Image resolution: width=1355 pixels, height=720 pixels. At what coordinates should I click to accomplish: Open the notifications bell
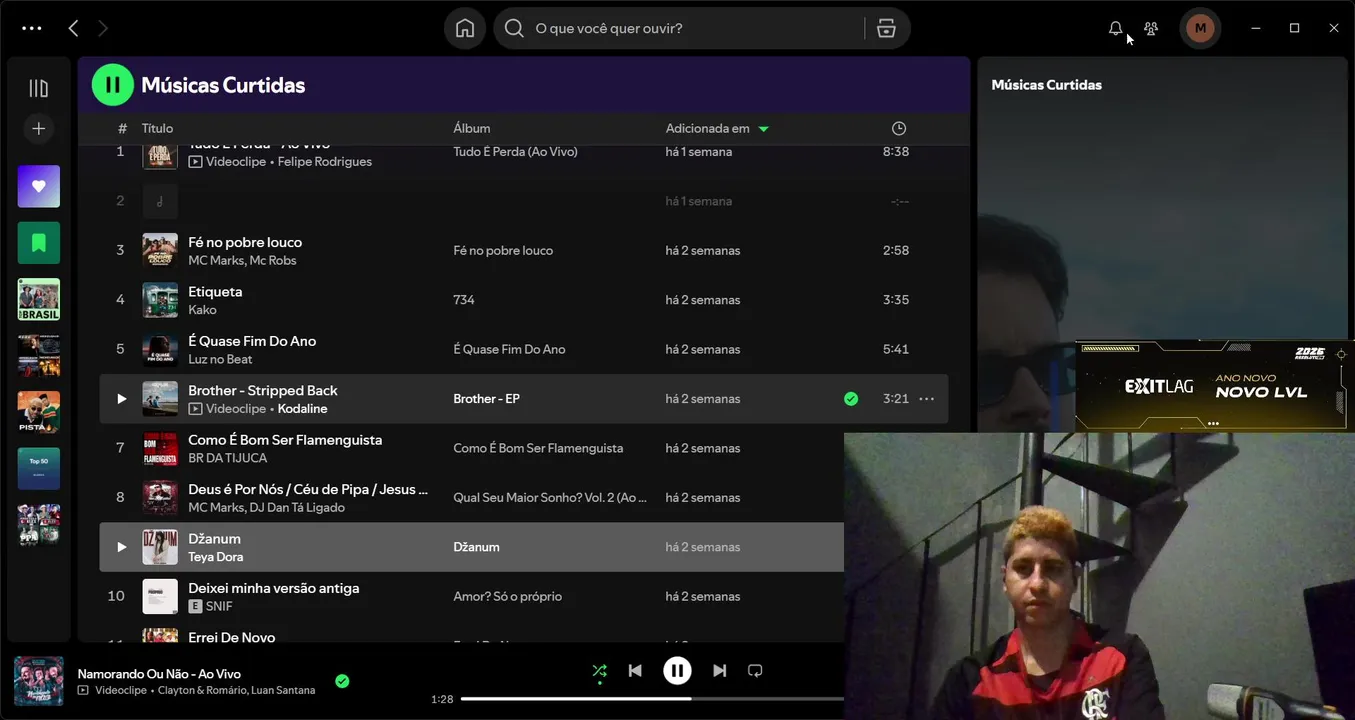[x=1116, y=28]
